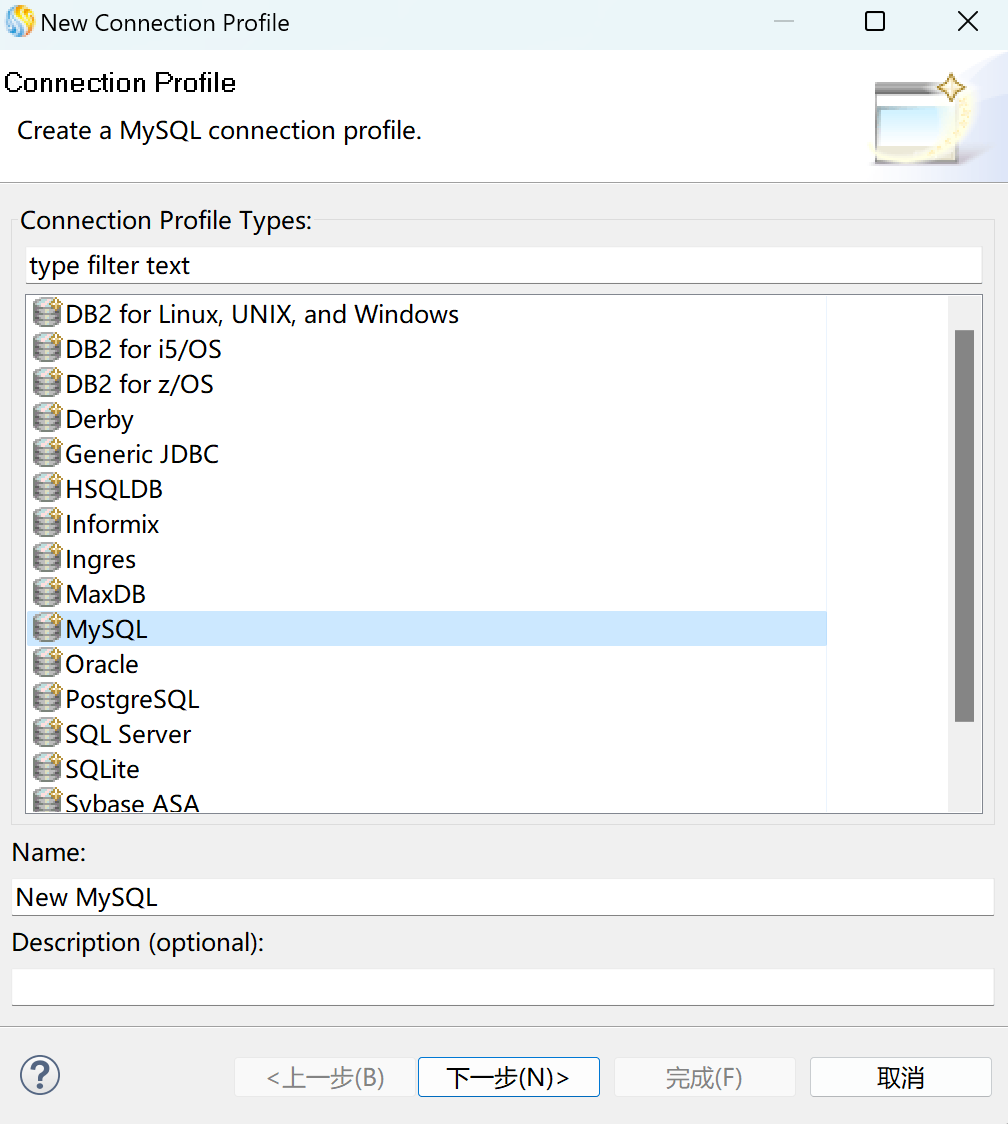1008x1124 pixels.
Task: Click the DB2 for Linux database icon
Action: 47,314
